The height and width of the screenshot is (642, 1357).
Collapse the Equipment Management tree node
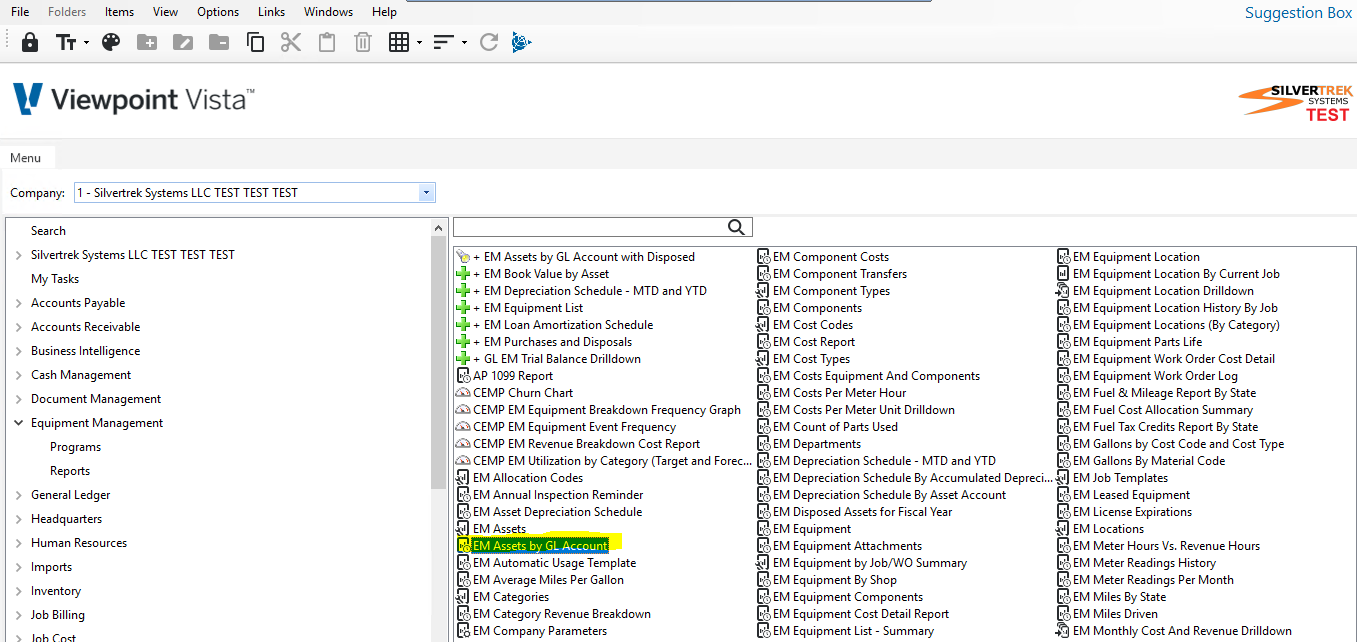(x=19, y=423)
